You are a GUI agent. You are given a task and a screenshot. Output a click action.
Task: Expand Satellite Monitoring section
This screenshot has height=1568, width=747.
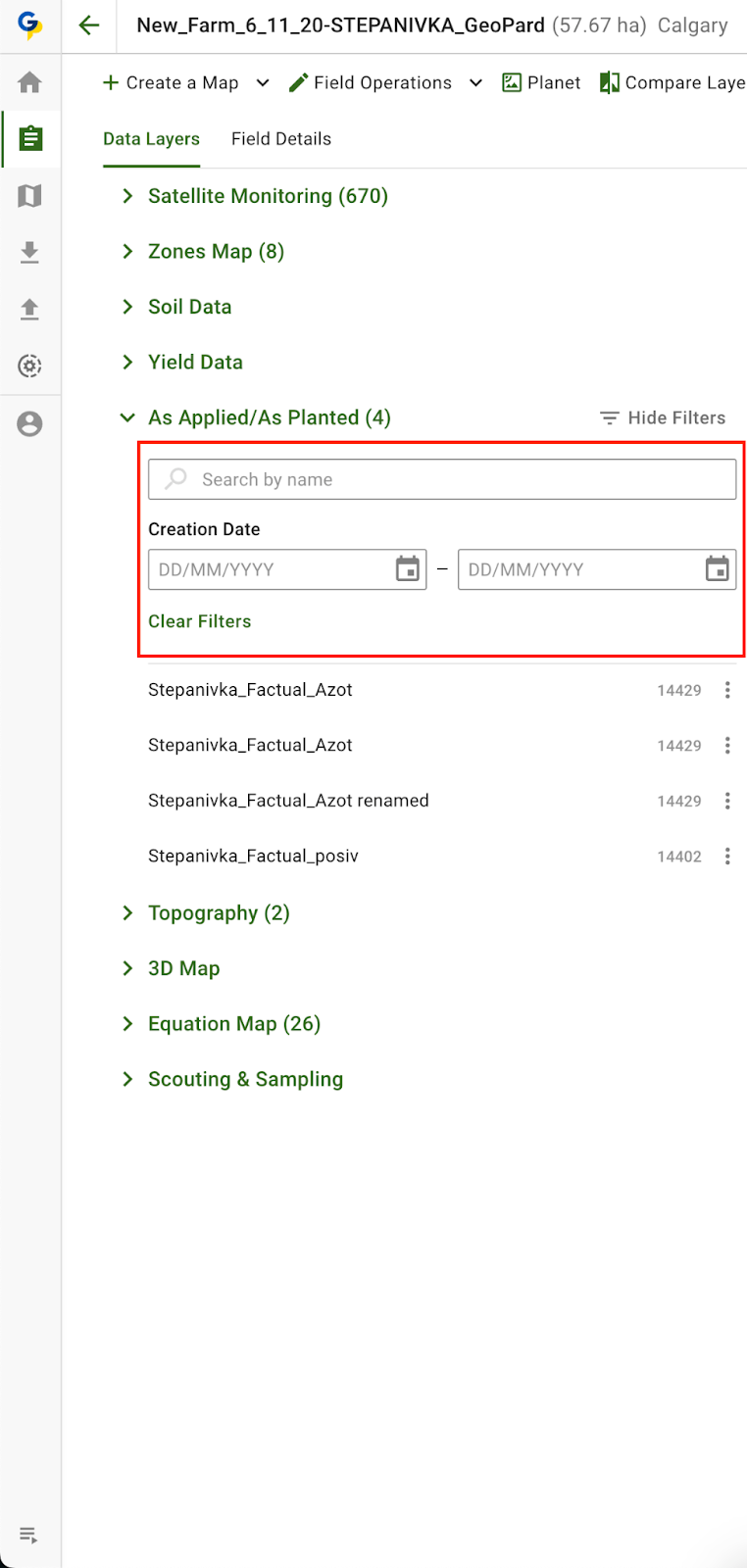click(x=127, y=196)
